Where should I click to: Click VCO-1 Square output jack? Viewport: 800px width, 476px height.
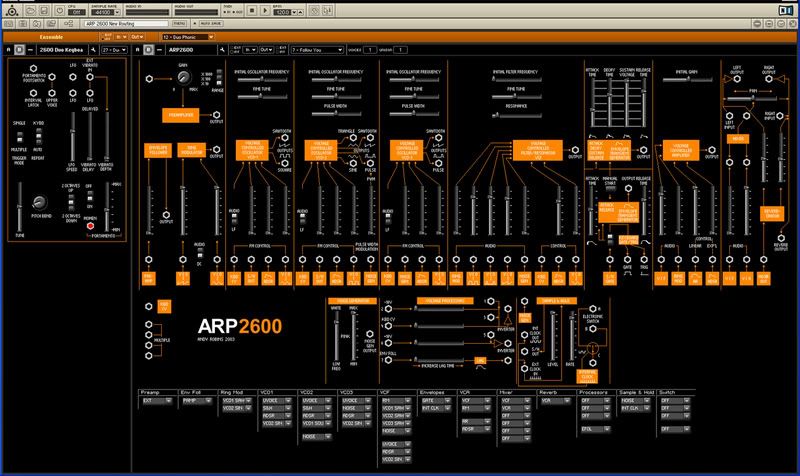285,163
